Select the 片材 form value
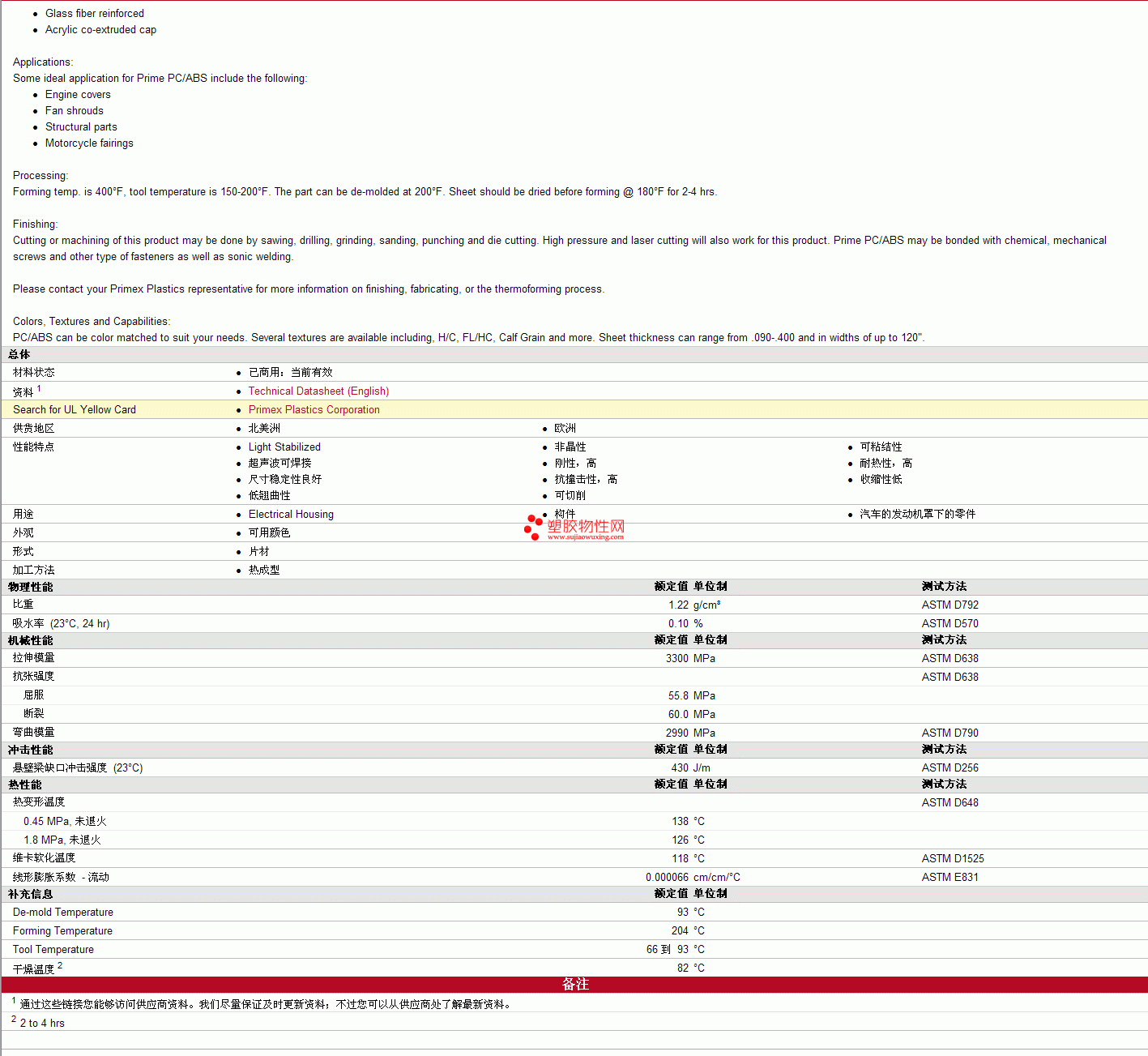Image resolution: width=1148 pixels, height=1056 pixels. click(x=259, y=551)
